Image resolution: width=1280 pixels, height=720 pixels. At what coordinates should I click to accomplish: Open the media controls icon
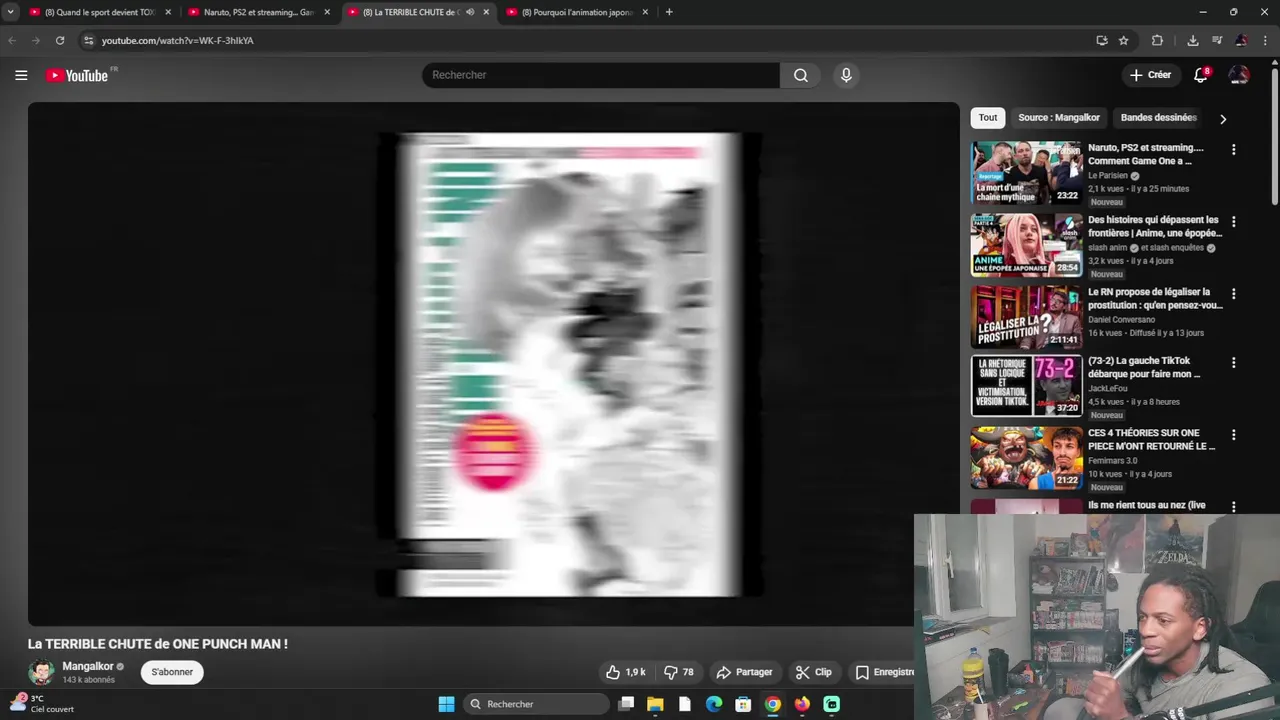[1217, 40]
